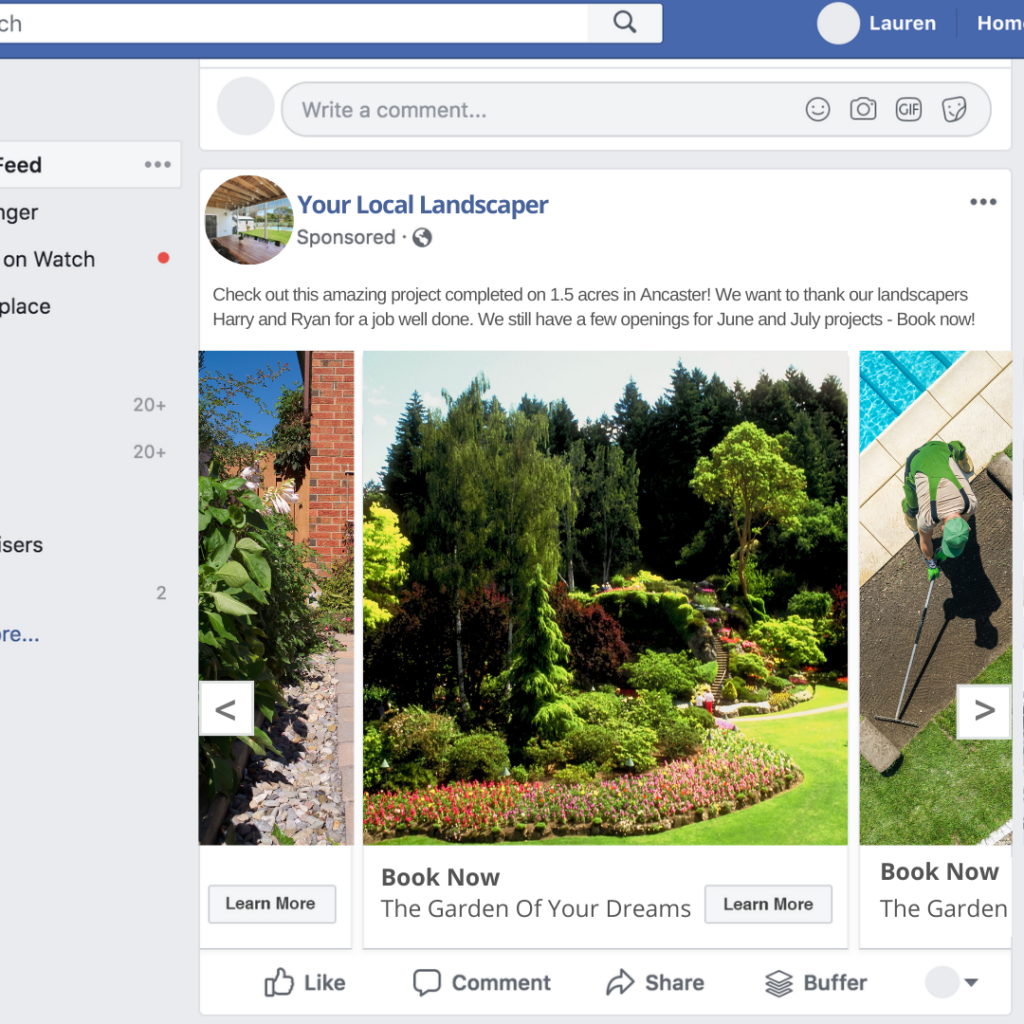Click the second 20+ sidebar counter
The height and width of the screenshot is (1024, 1024).
pyautogui.click(x=150, y=452)
